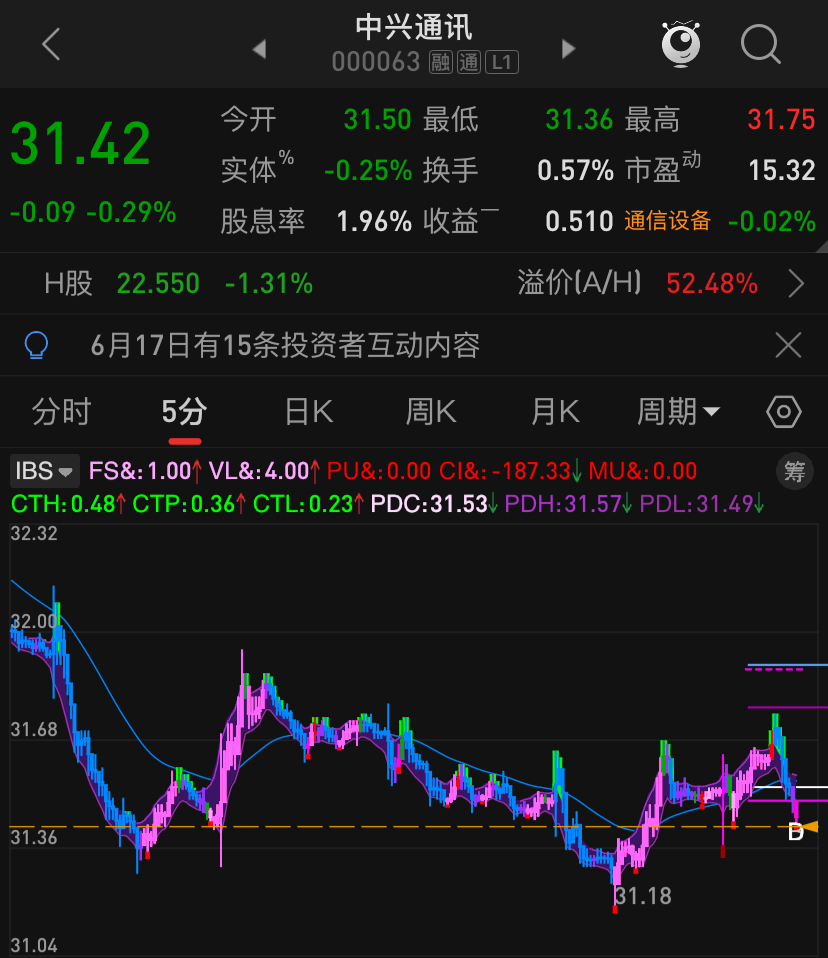Screen dimensions: 828x958
Task: Go to next stock with right triangle
Action: [568, 49]
